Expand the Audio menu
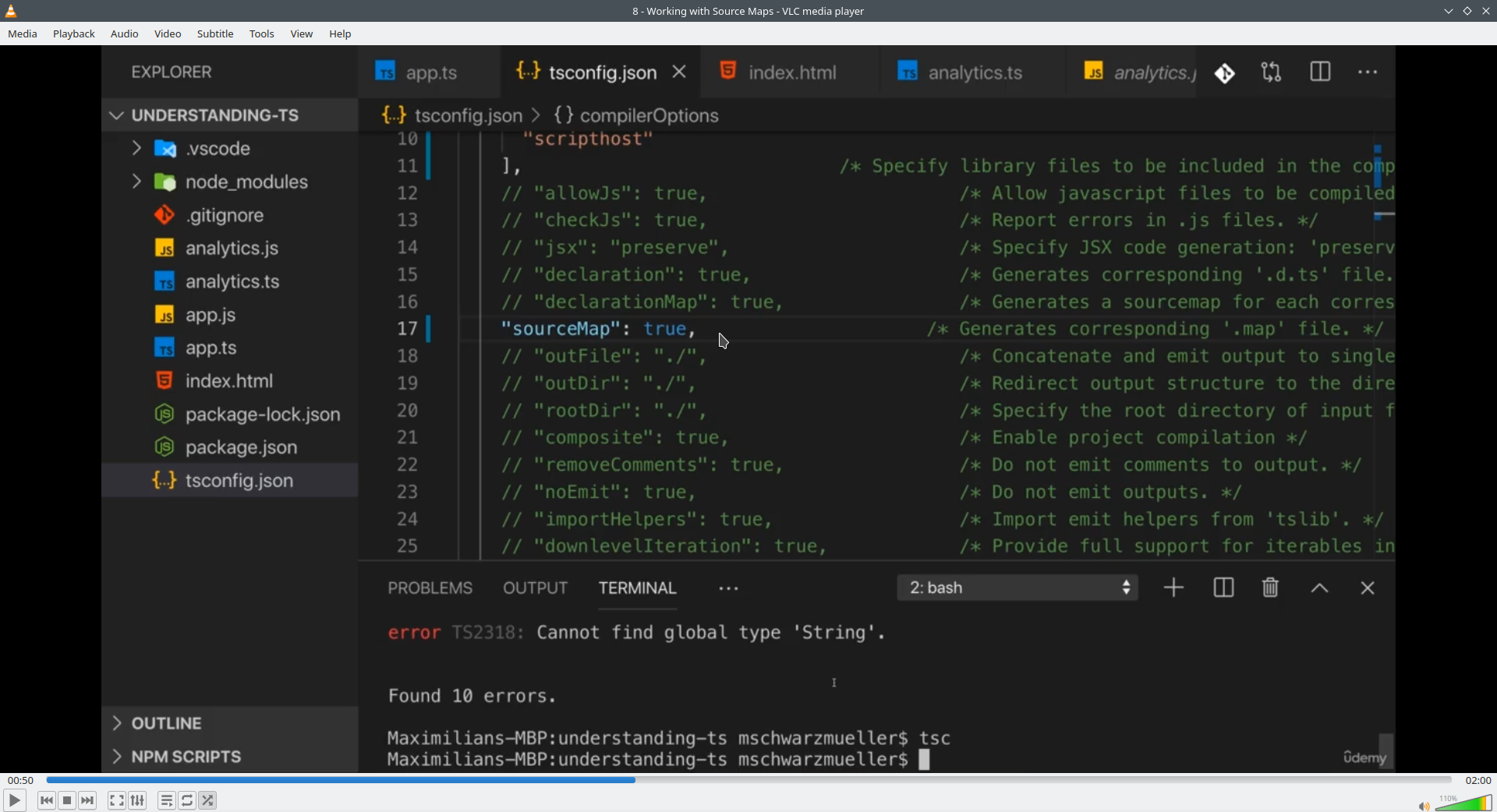 (x=125, y=34)
